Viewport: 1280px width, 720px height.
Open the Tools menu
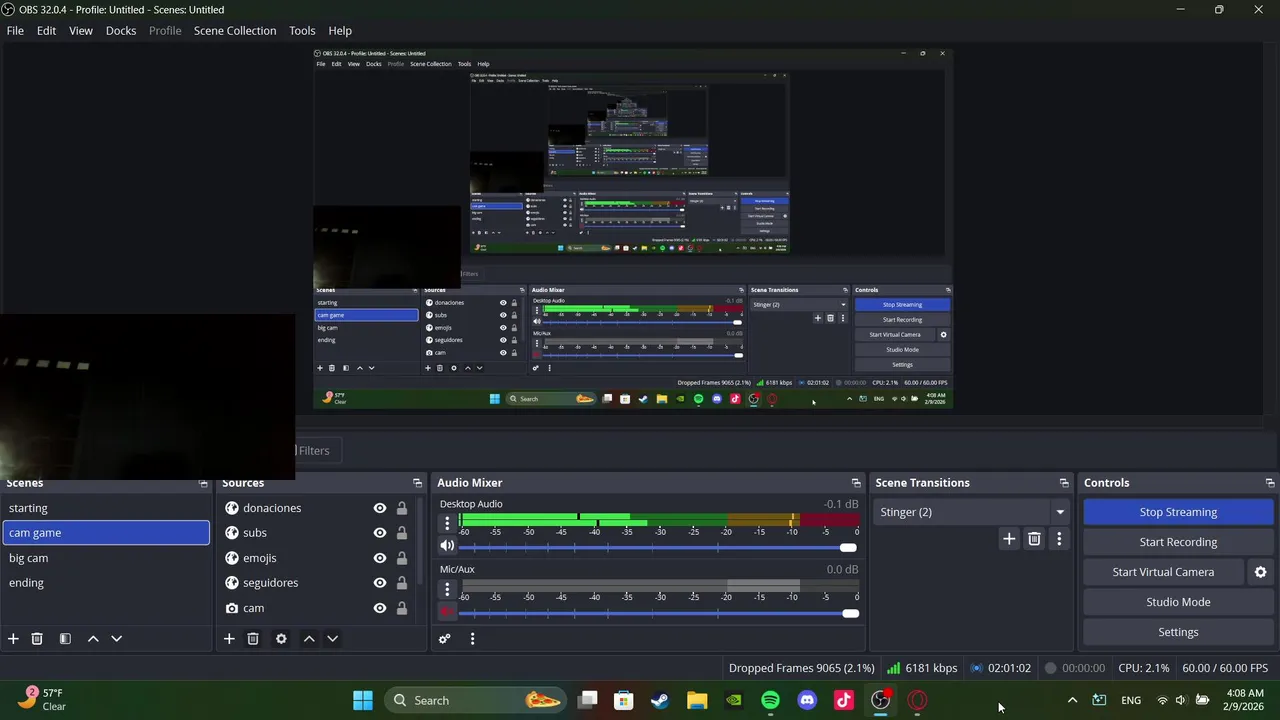coord(302,31)
